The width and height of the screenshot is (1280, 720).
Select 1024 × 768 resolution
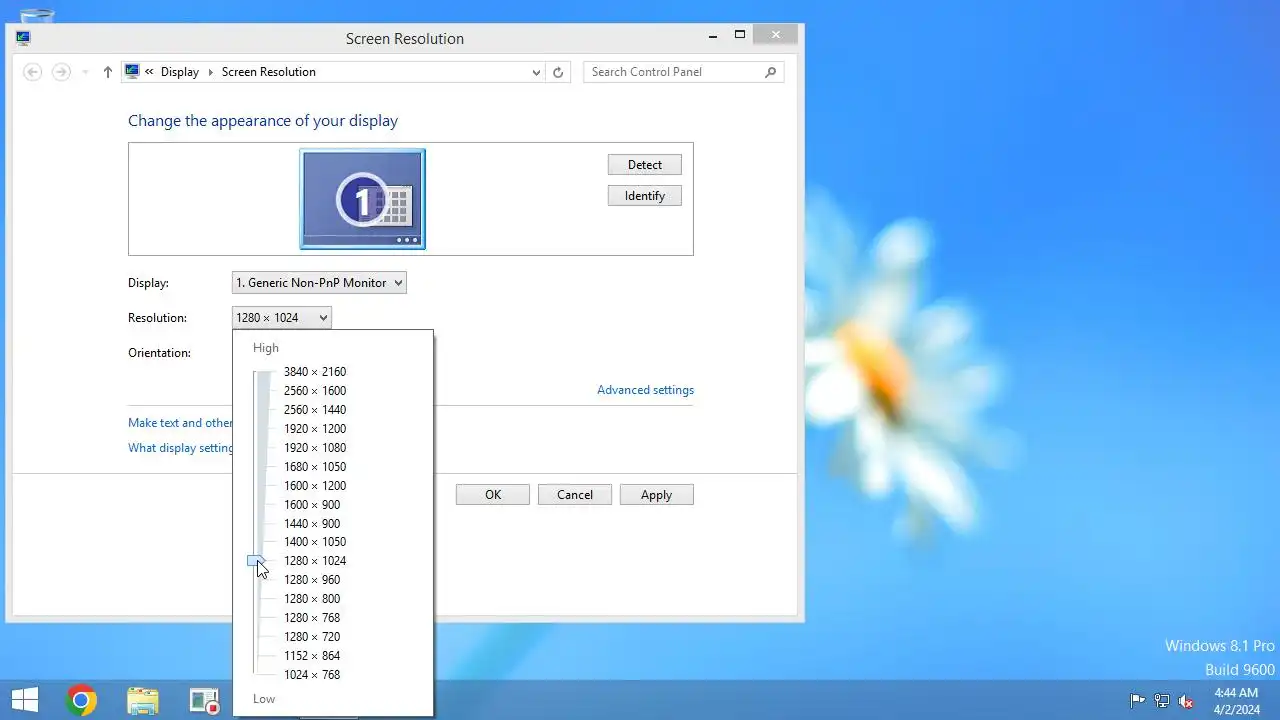[x=312, y=675]
